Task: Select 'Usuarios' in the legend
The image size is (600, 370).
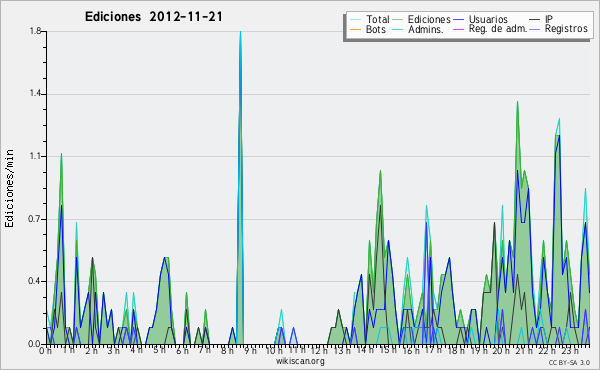Action: tap(488, 19)
